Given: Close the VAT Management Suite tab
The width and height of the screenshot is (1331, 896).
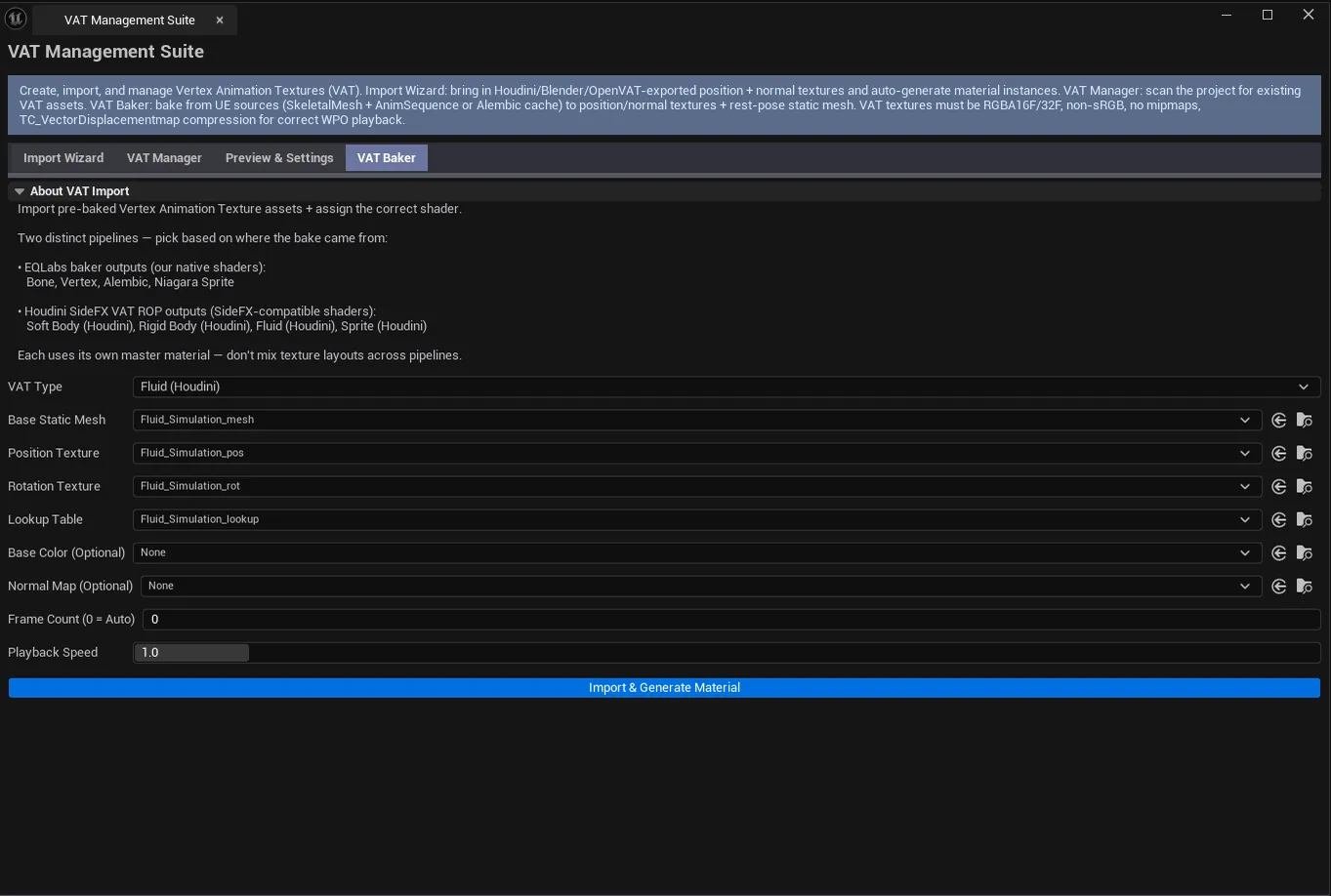Looking at the screenshot, I should coord(220,20).
